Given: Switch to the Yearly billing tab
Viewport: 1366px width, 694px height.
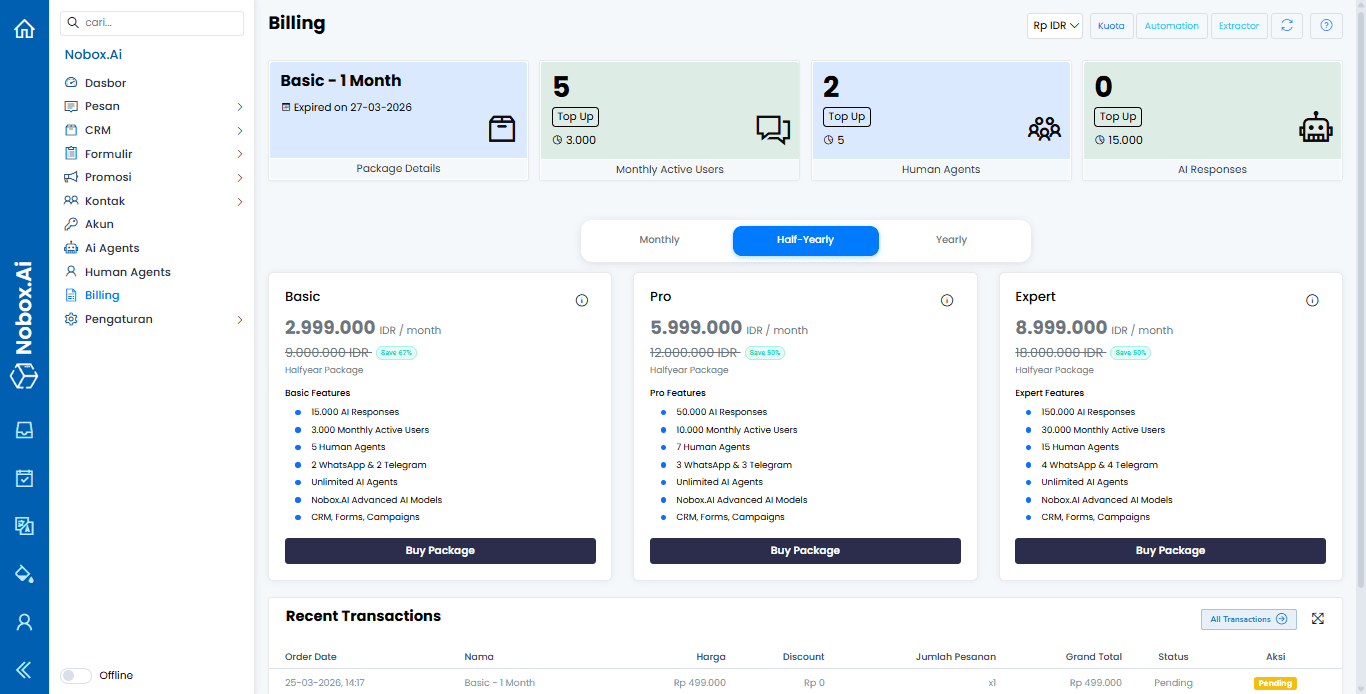Looking at the screenshot, I should click(951, 240).
